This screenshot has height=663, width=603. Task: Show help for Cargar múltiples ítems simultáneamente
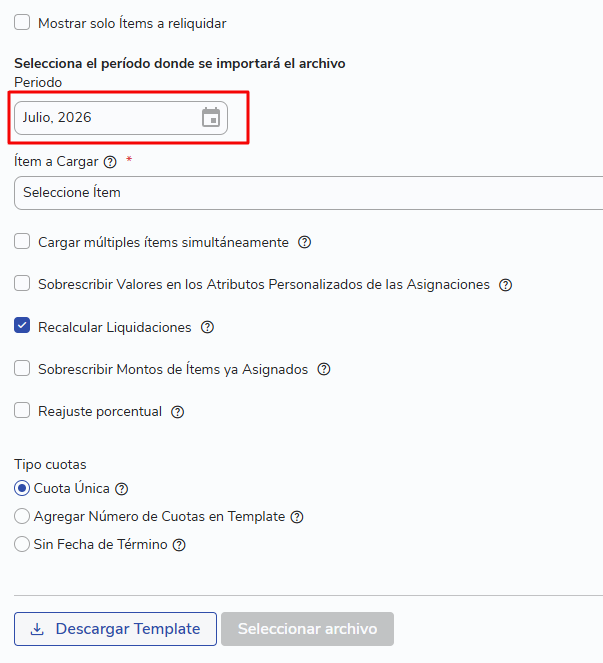coord(304,242)
